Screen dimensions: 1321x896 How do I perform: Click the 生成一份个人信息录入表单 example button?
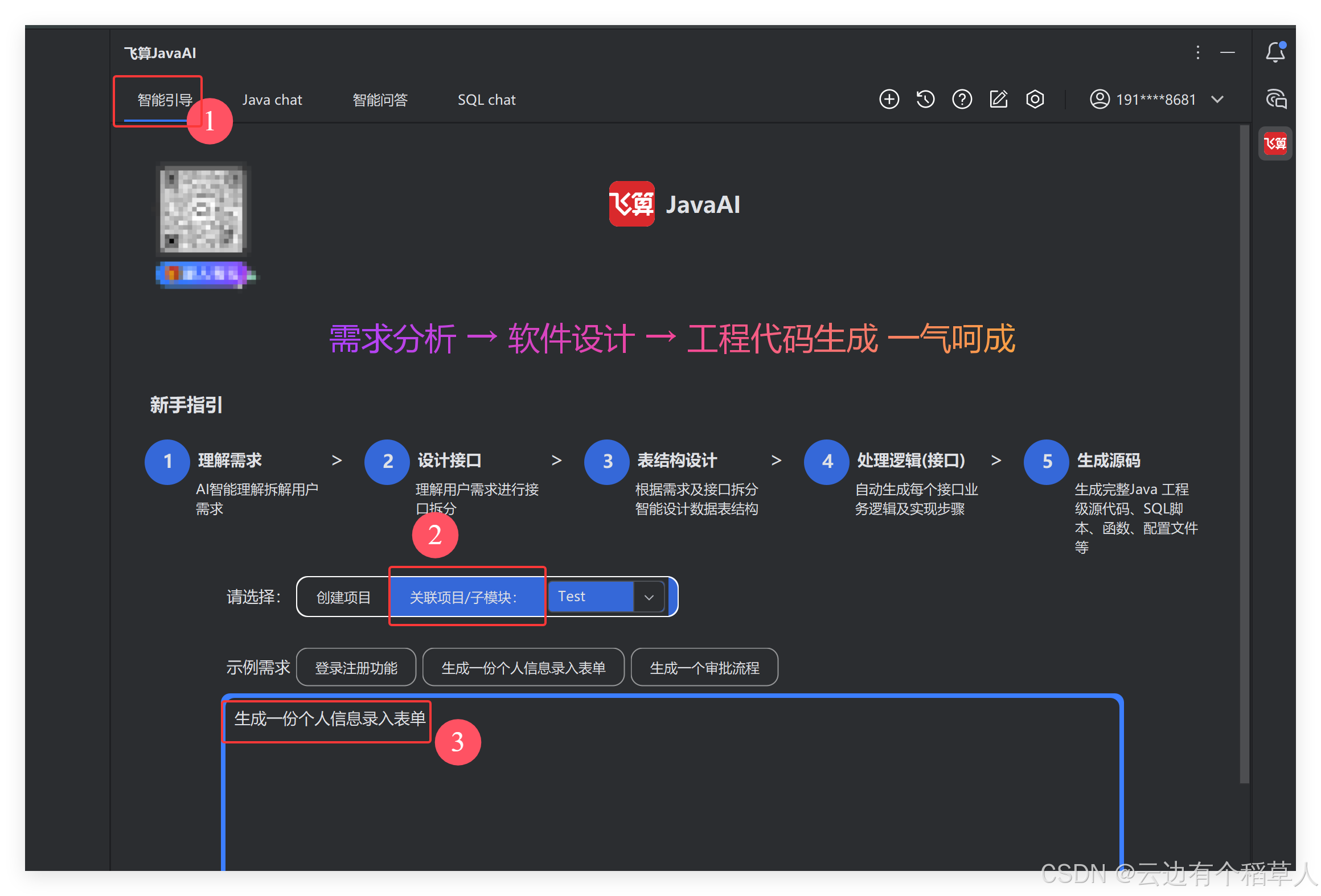pyautogui.click(x=523, y=667)
